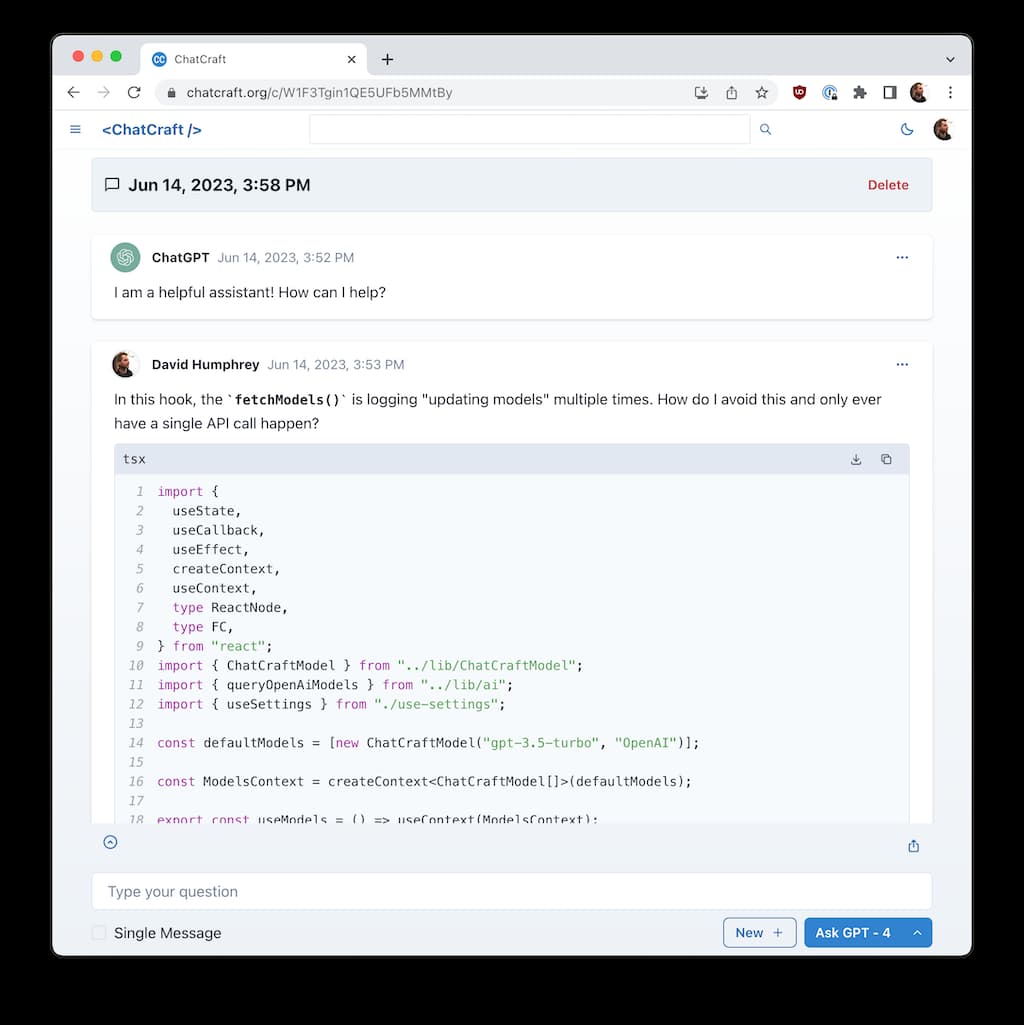Open a new browser tab
1024x1025 pixels.
click(x=388, y=59)
